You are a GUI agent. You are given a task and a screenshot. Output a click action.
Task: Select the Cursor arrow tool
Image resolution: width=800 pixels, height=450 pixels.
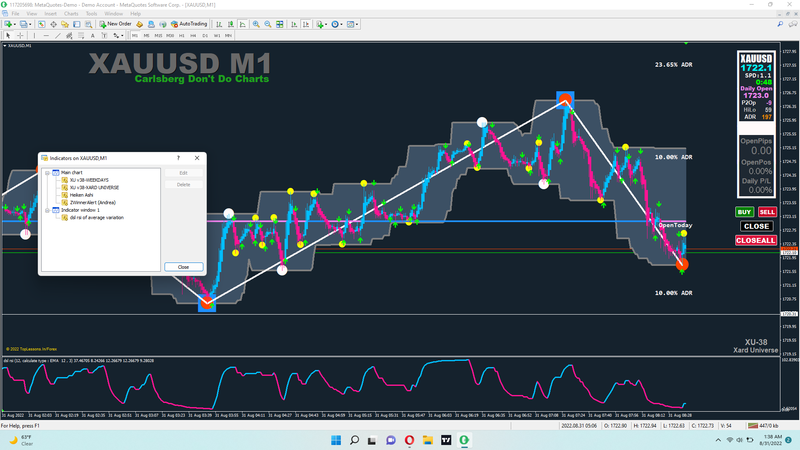click(8, 36)
